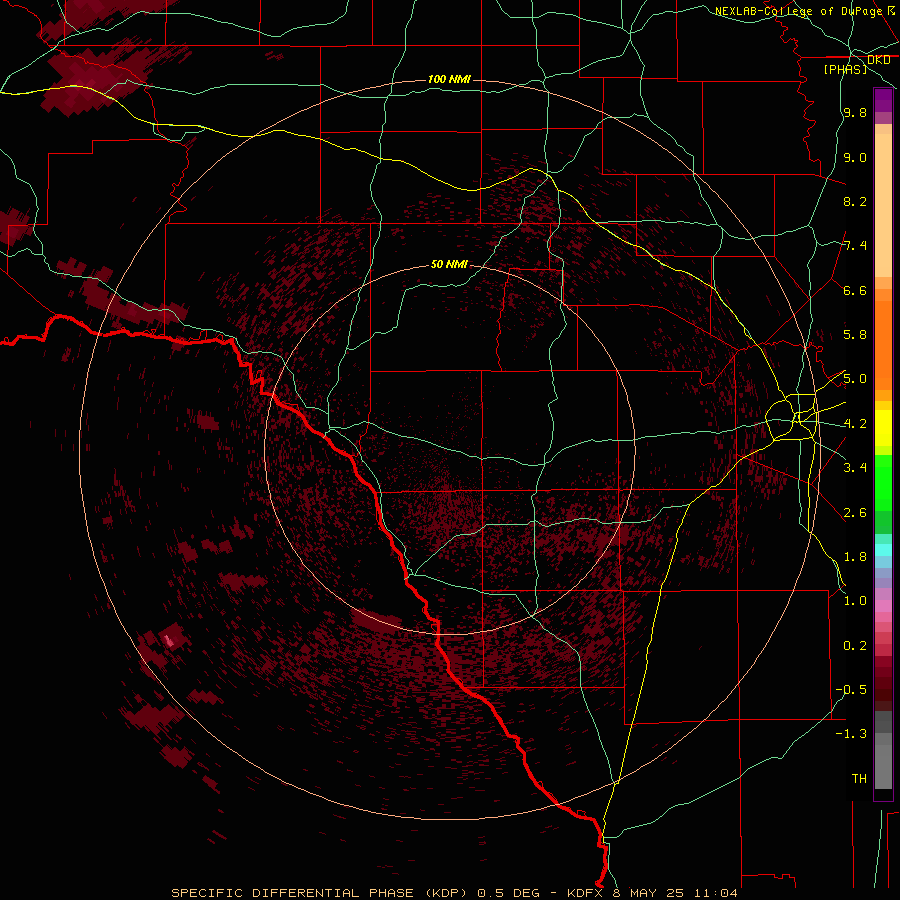
Task: Click the "NEXLAB-College of DuPage" label
Action: [800, 11]
